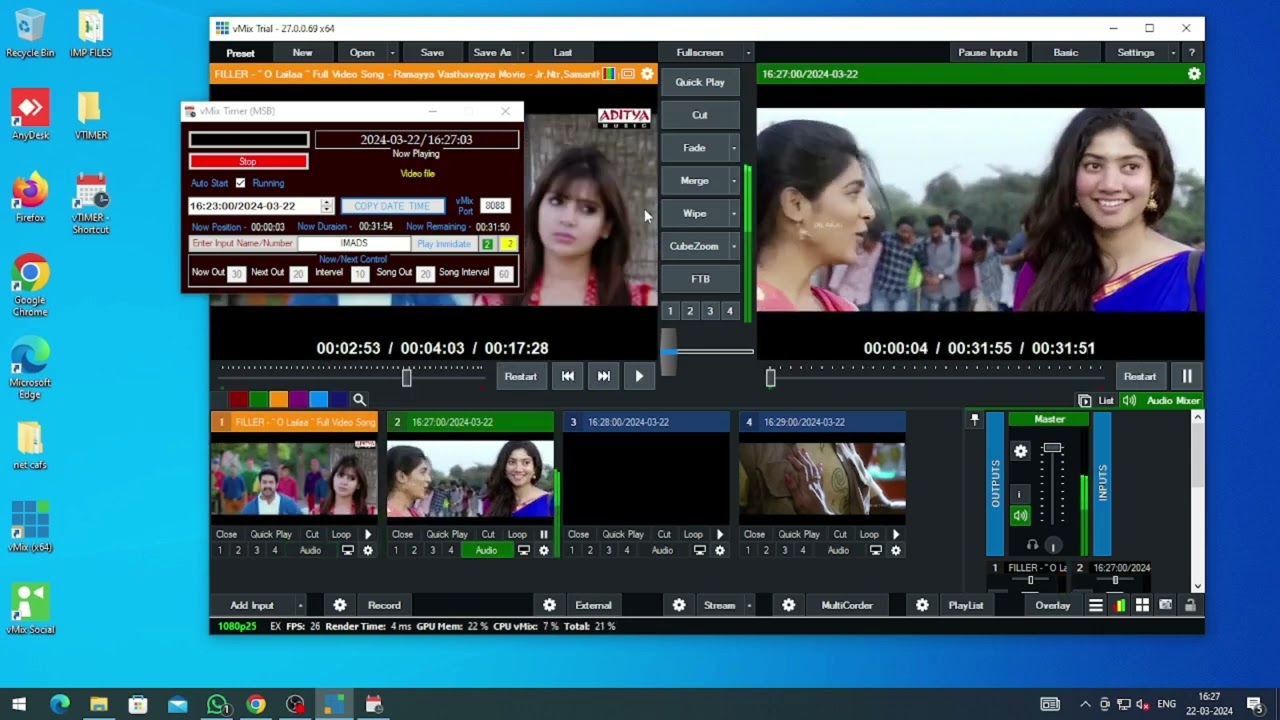Open Record settings gear

click(340, 605)
